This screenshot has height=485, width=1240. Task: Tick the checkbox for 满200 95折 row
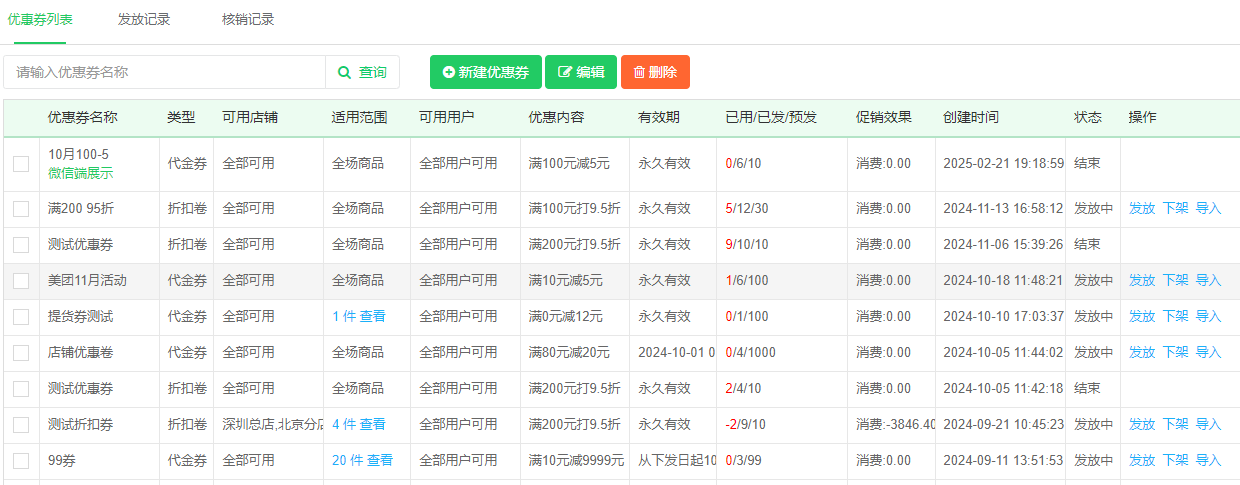[21, 209]
